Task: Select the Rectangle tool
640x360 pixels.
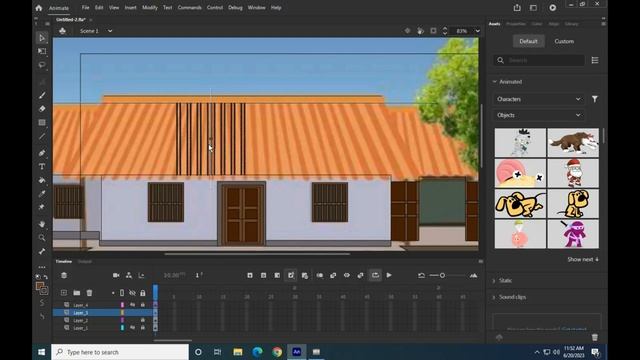Action: pos(42,122)
